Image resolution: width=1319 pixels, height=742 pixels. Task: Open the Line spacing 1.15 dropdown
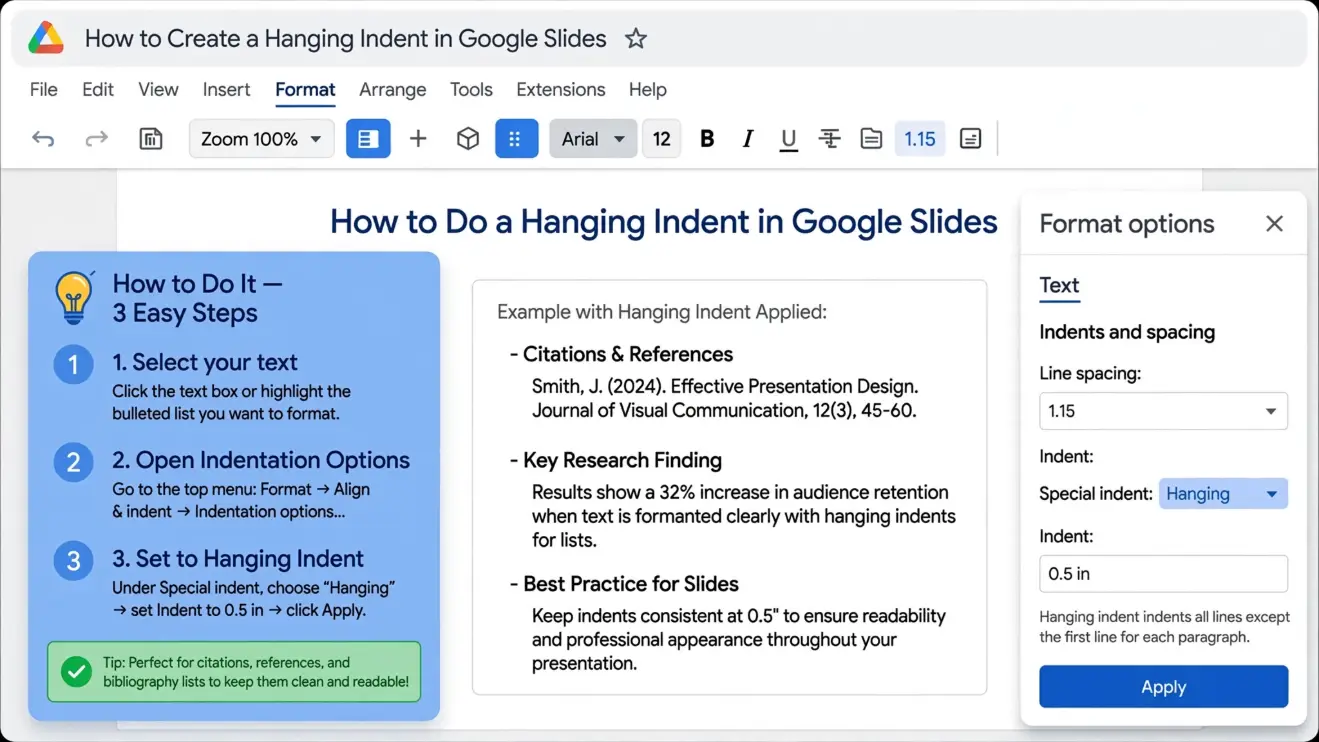pos(1163,411)
